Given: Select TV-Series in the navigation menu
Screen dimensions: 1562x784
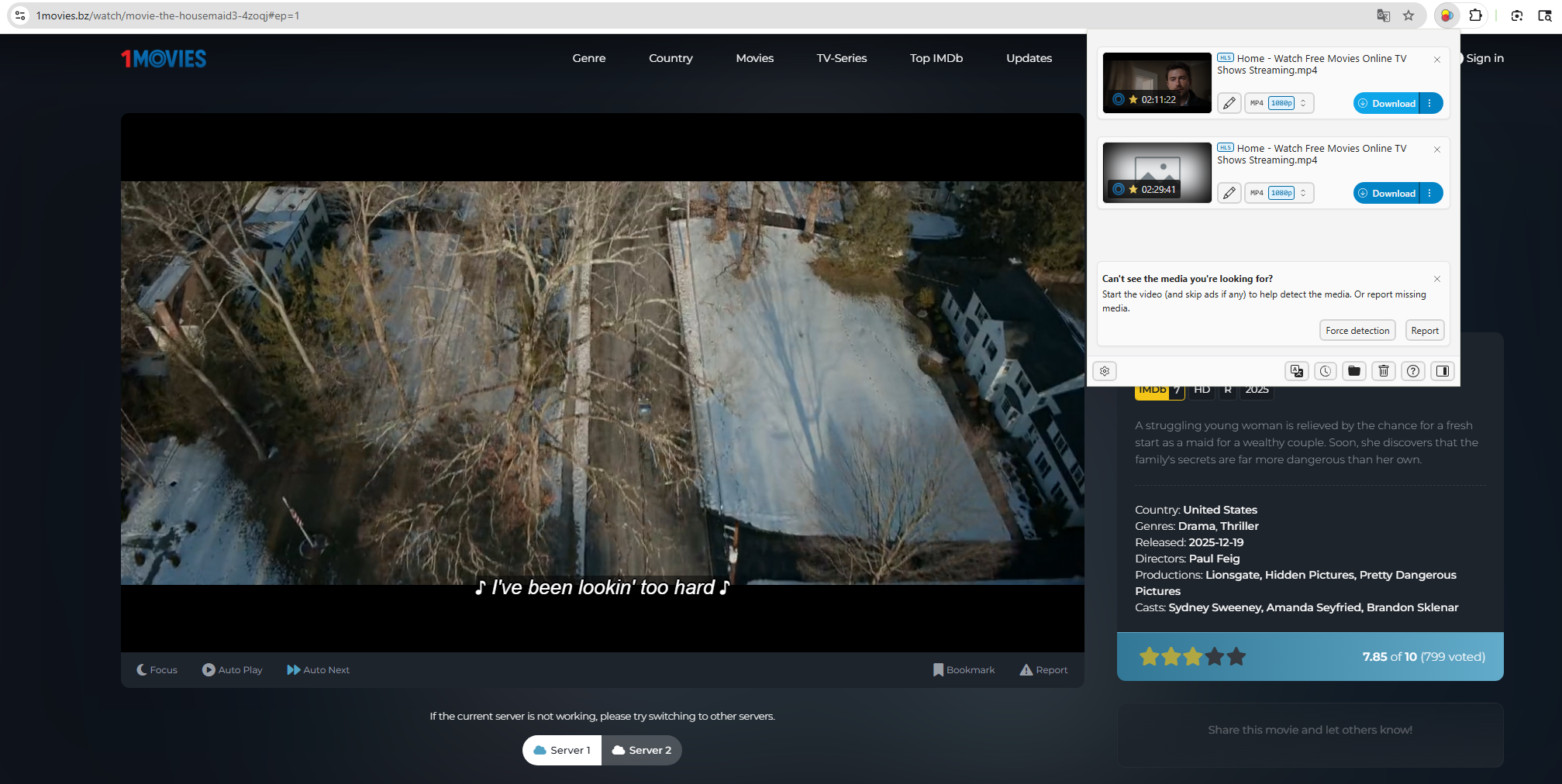Looking at the screenshot, I should (841, 58).
